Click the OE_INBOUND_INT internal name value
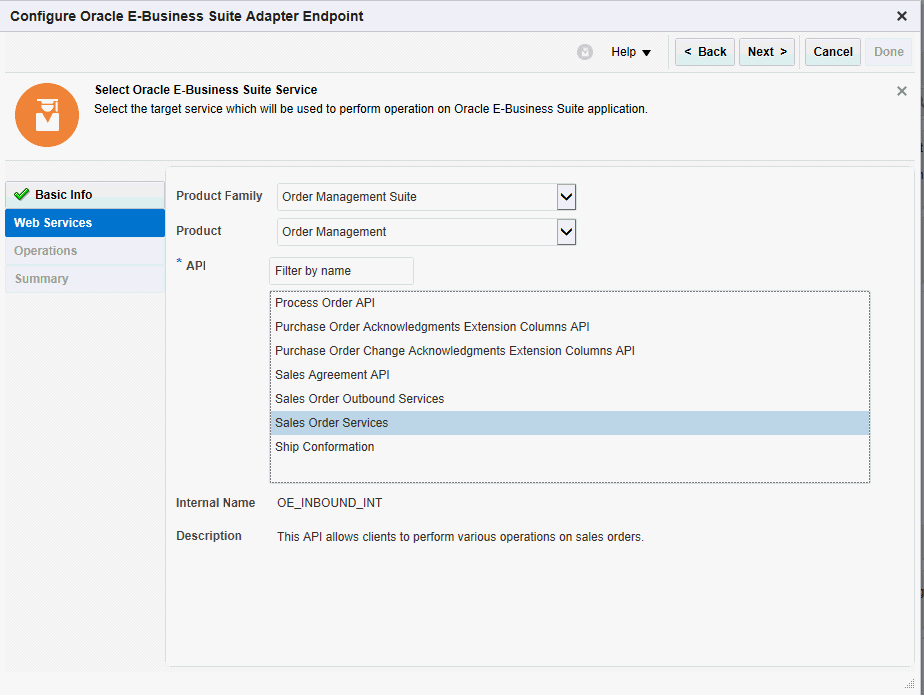924x695 pixels. [x=329, y=503]
